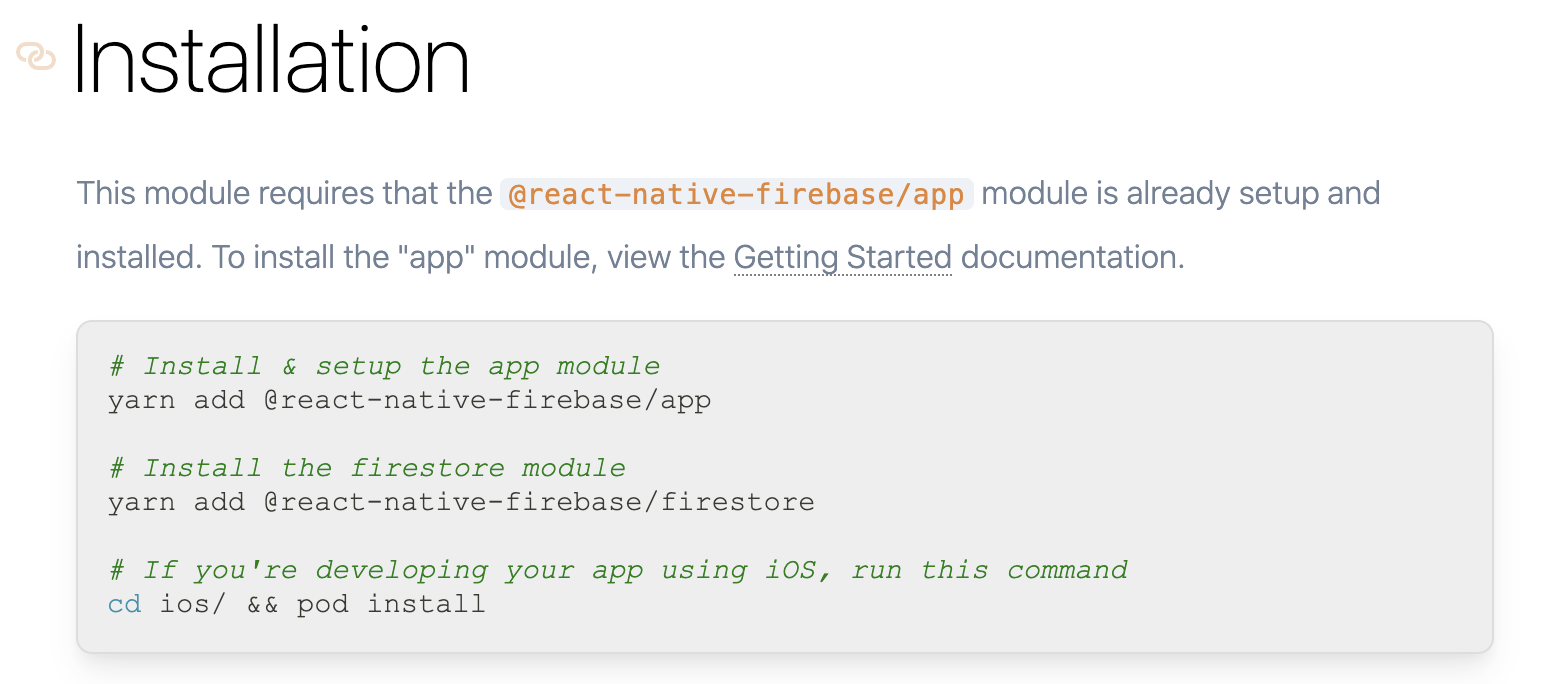This screenshot has width=1558, height=684.
Task: Select the yarn add @react-native-firebase/firestore line
Action: pos(461,502)
